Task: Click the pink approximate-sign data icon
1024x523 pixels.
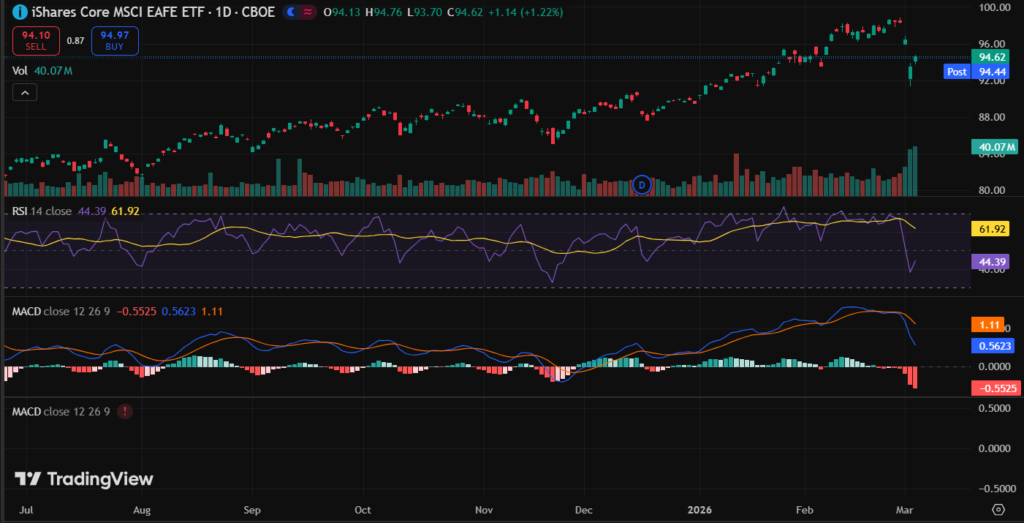Action: [x=309, y=12]
